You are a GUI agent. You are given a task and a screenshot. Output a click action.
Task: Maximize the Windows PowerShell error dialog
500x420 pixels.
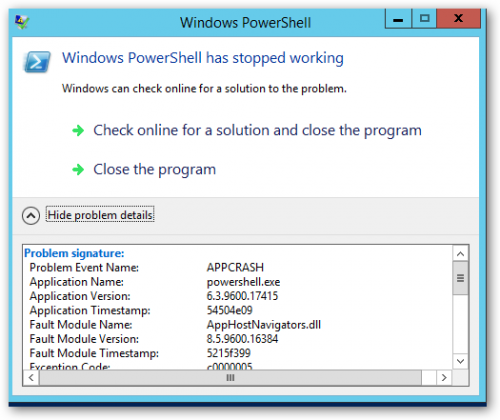pyautogui.click(x=424, y=19)
